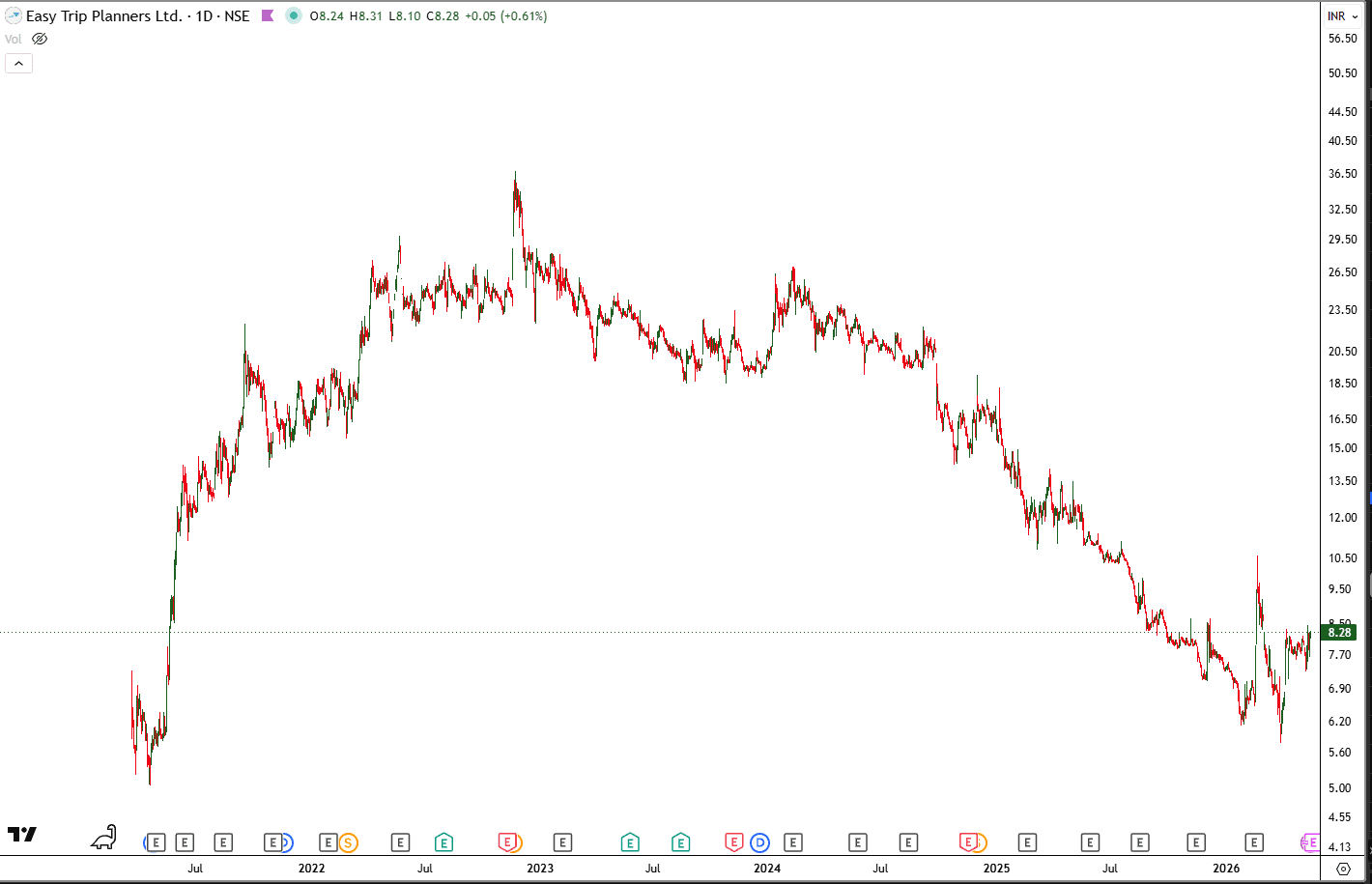Click the 2026 label on time axis
This screenshot has width=1372, height=884.
pos(1226,869)
